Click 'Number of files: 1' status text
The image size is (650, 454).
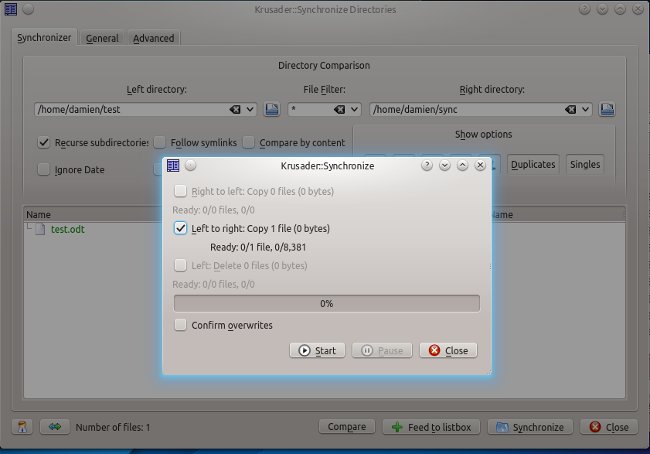(112, 427)
